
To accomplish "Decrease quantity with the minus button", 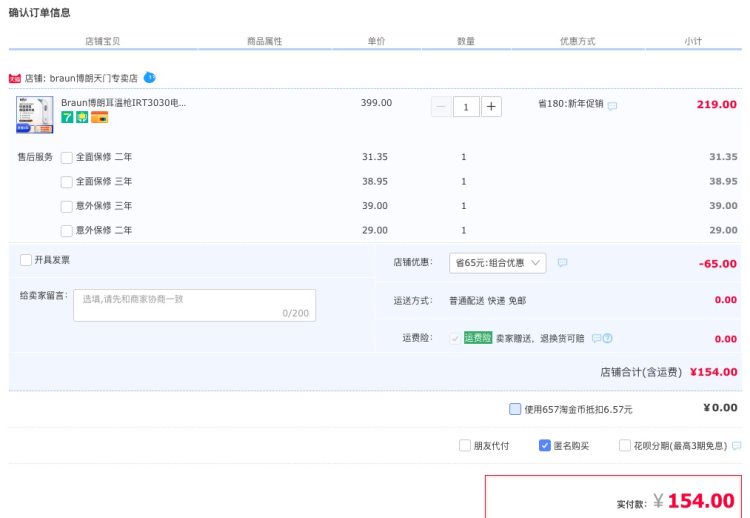I will point(441,107).
